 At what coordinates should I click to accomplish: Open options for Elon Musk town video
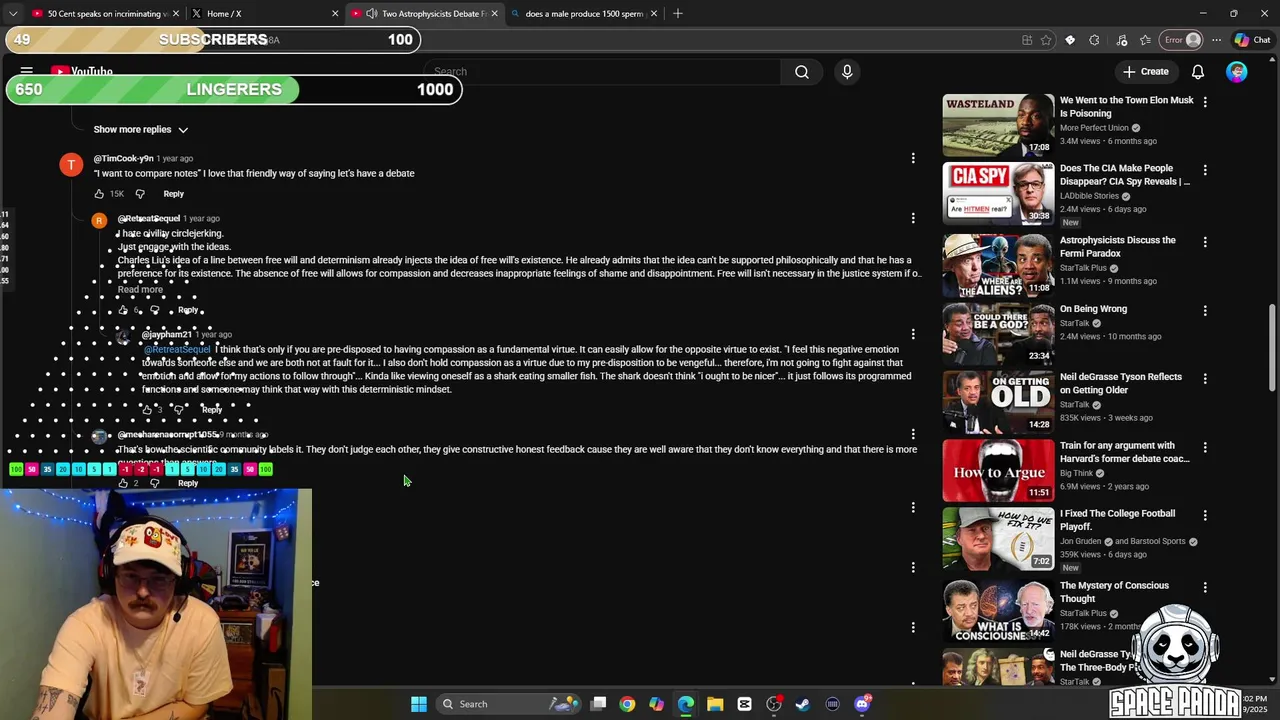point(1205,102)
